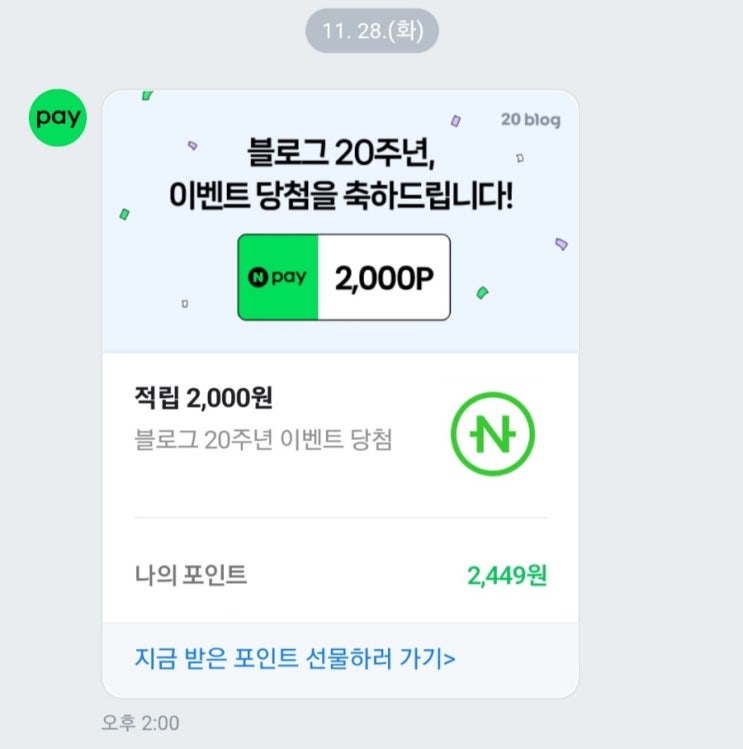Image resolution: width=743 pixels, height=749 pixels.
Task: Tap the green confetti piece near coupon
Action: click(x=483, y=292)
